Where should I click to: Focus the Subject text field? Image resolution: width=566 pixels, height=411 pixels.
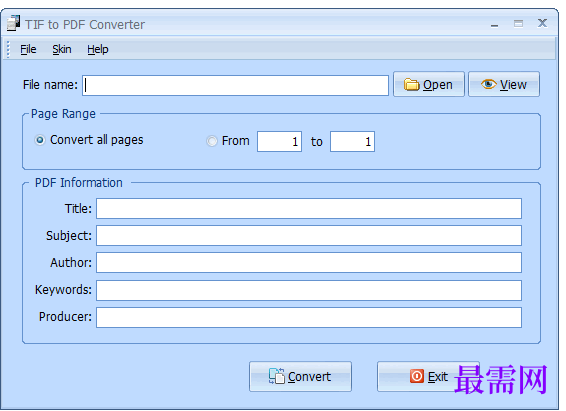(309, 236)
